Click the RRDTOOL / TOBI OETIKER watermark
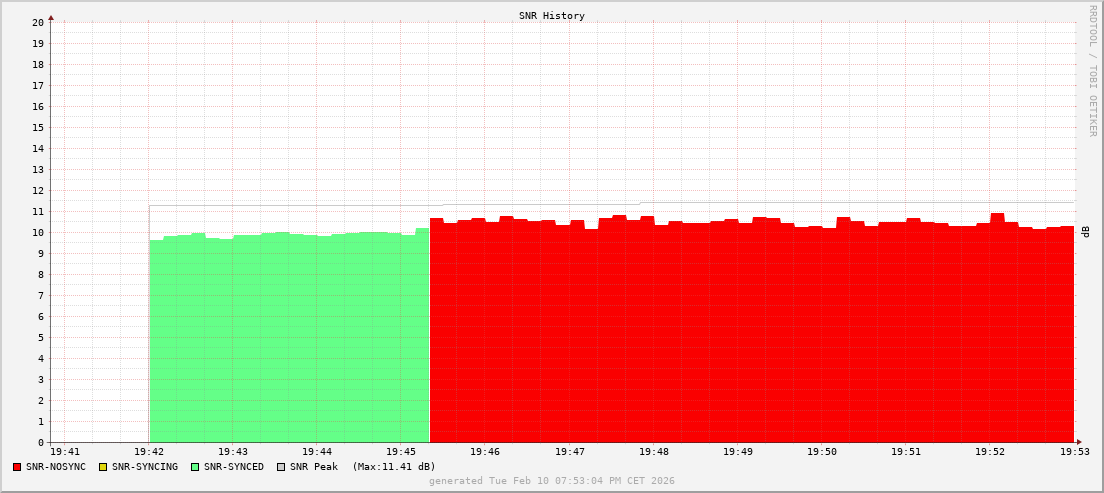Image resolution: width=1104 pixels, height=493 pixels. click(x=1092, y=70)
